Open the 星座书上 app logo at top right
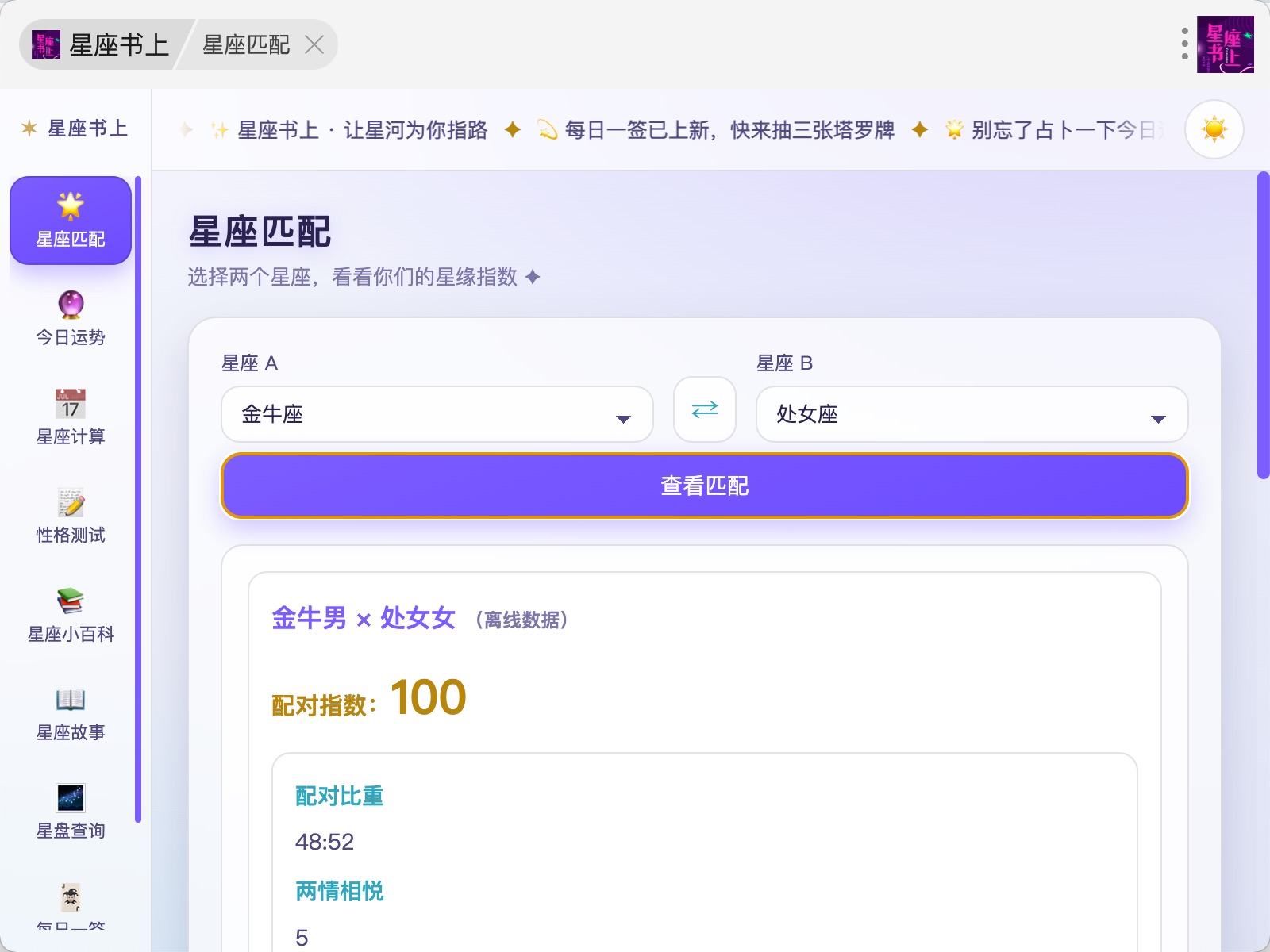This screenshot has width=1270, height=952. click(x=1226, y=44)
